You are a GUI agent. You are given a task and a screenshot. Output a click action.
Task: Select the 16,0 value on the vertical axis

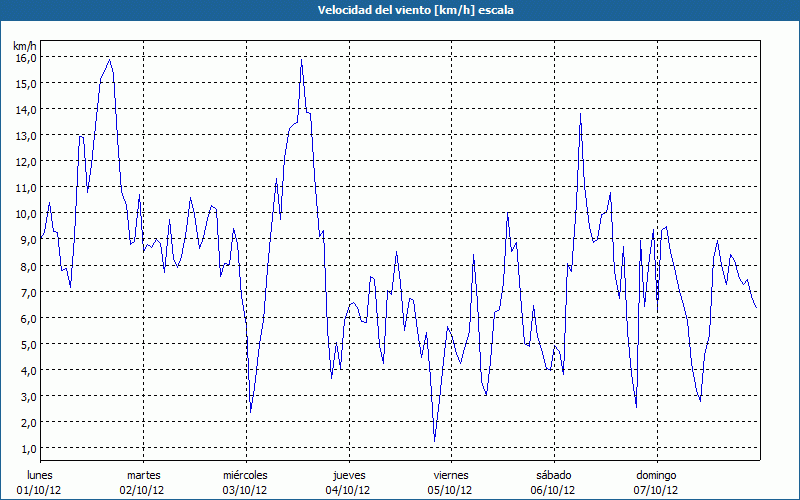click(26, 57)
